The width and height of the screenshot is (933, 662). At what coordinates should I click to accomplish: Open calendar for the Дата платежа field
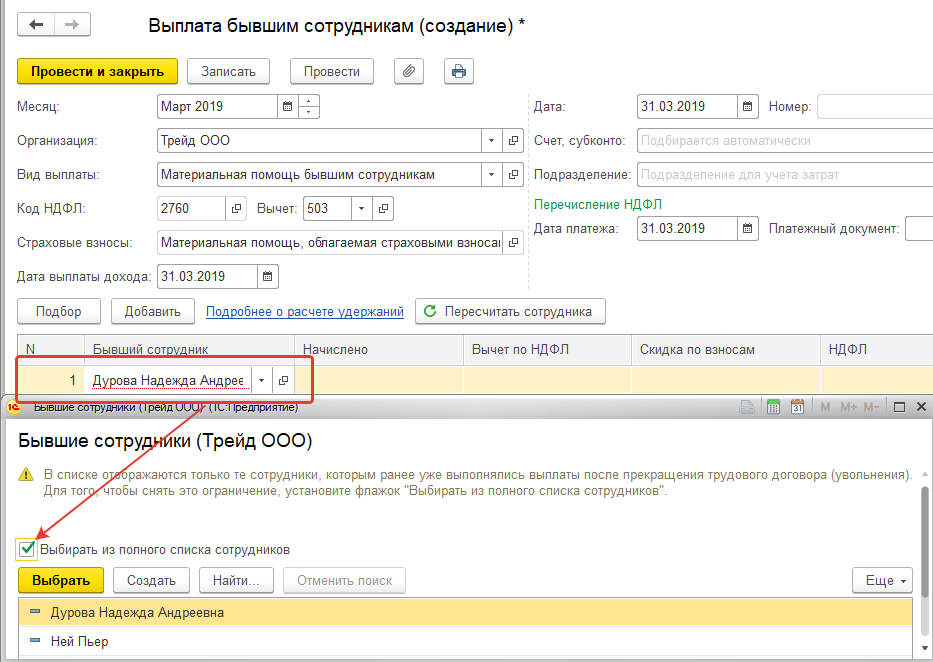point(747,228)
